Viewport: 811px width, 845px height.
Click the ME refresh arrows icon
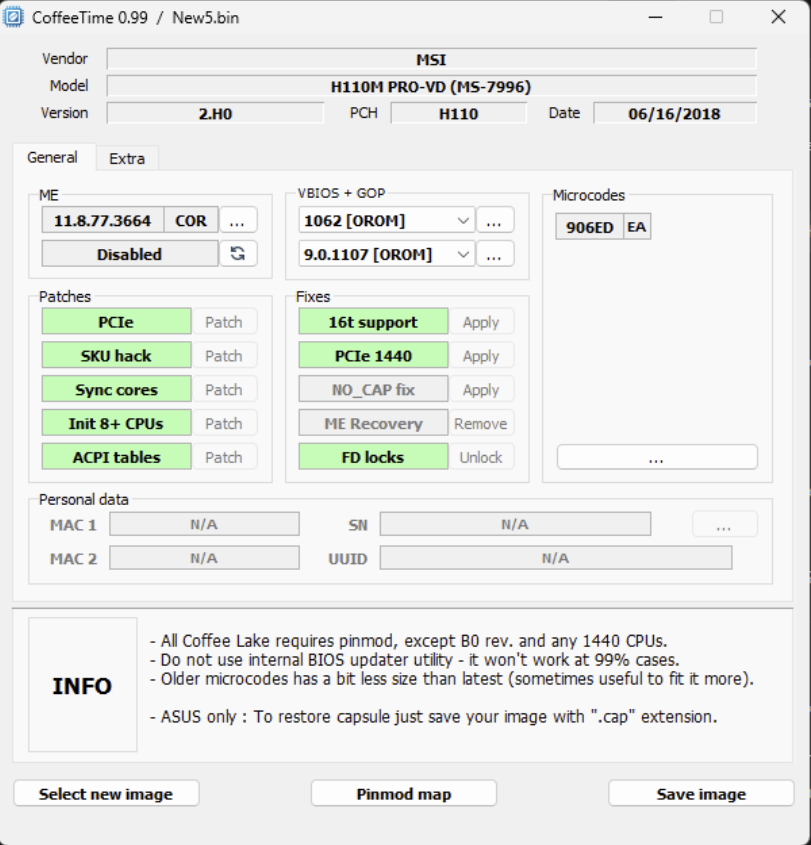pos(237,254)
